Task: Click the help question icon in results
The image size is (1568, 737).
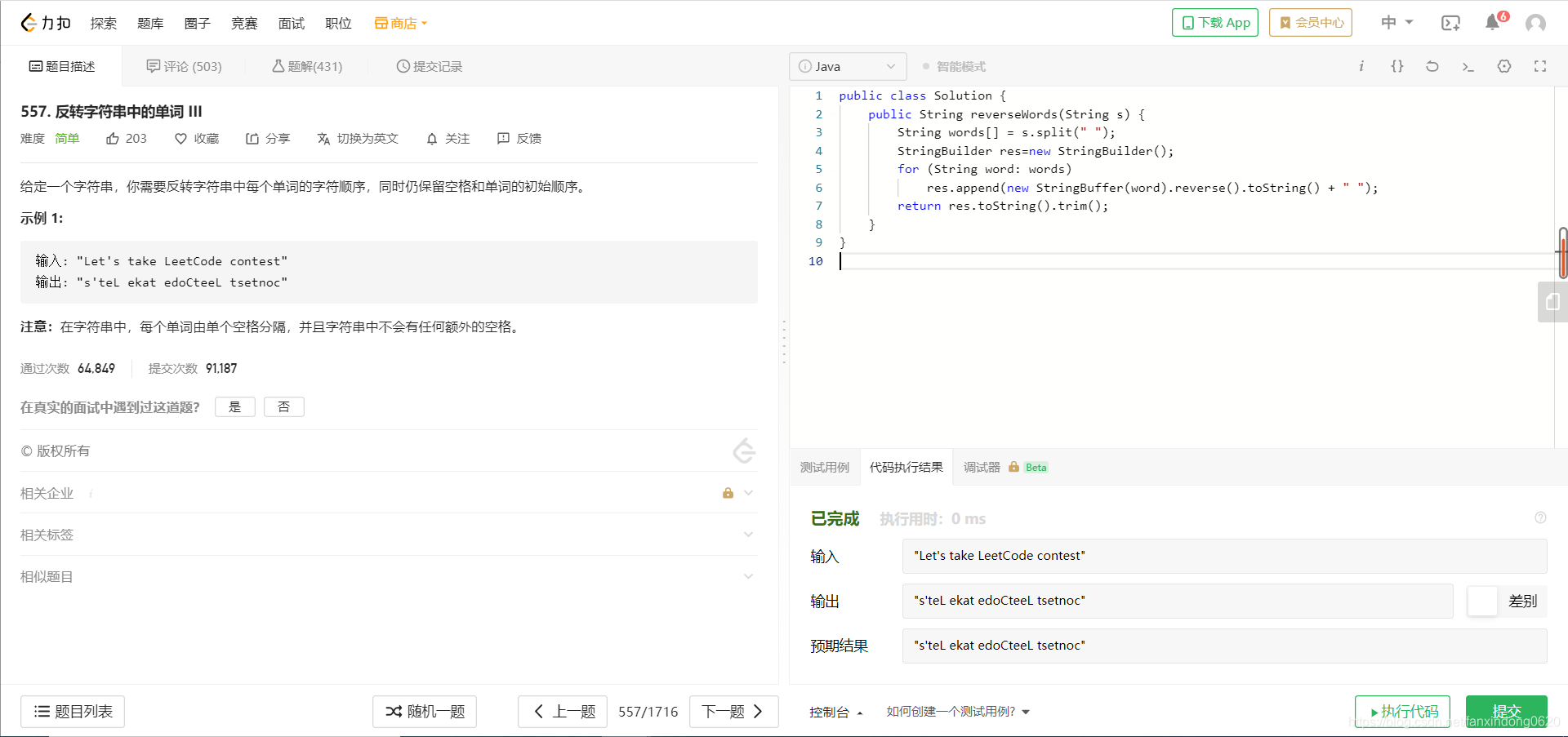Action: tap(1540, 517)
